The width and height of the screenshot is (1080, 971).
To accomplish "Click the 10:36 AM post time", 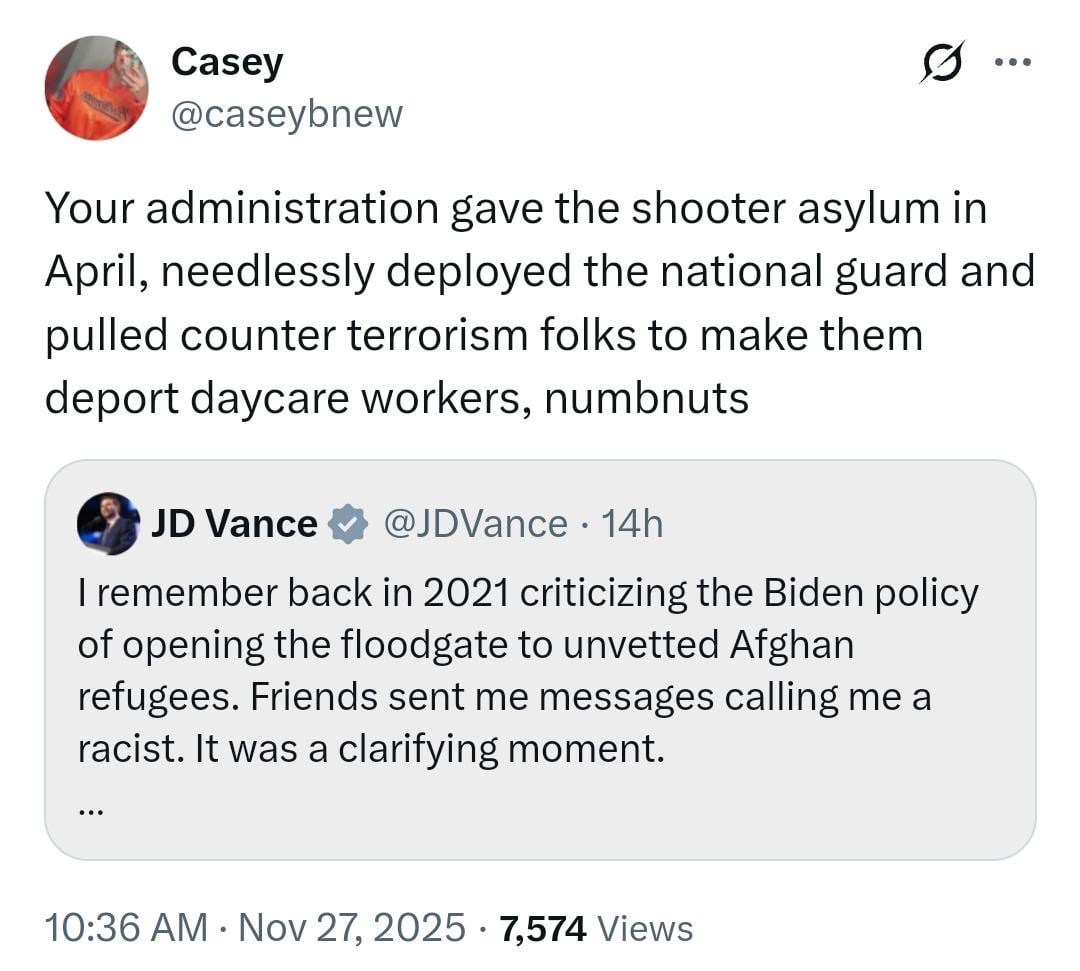I will pos(126,928).
